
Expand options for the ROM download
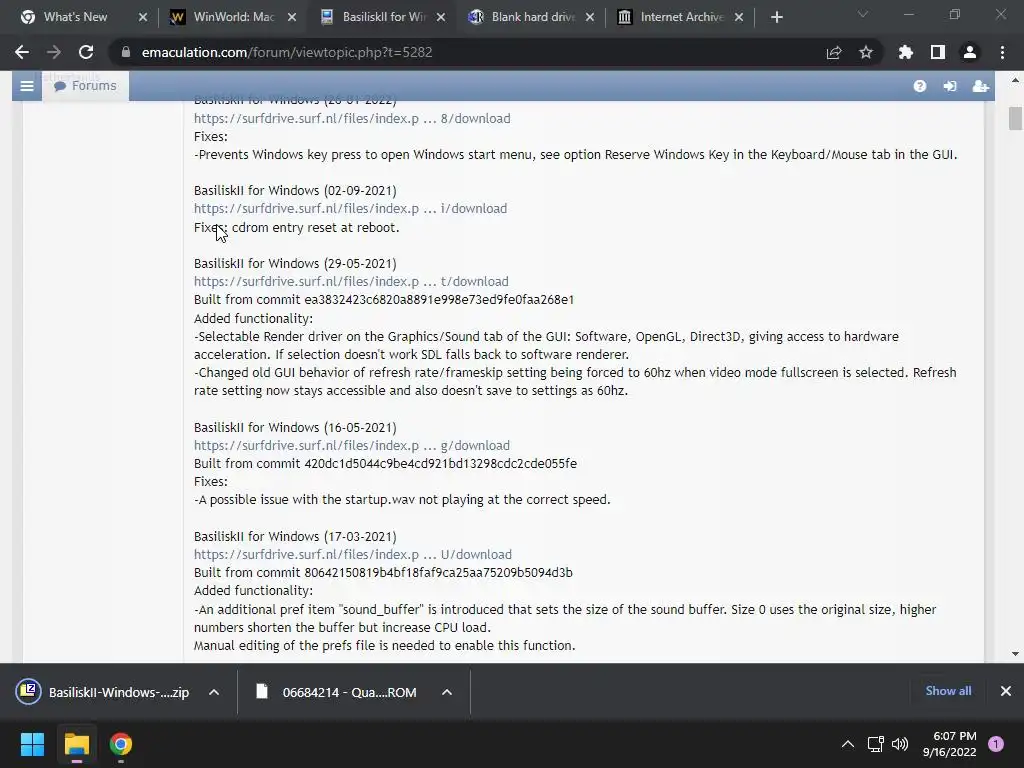coord(447,692)
